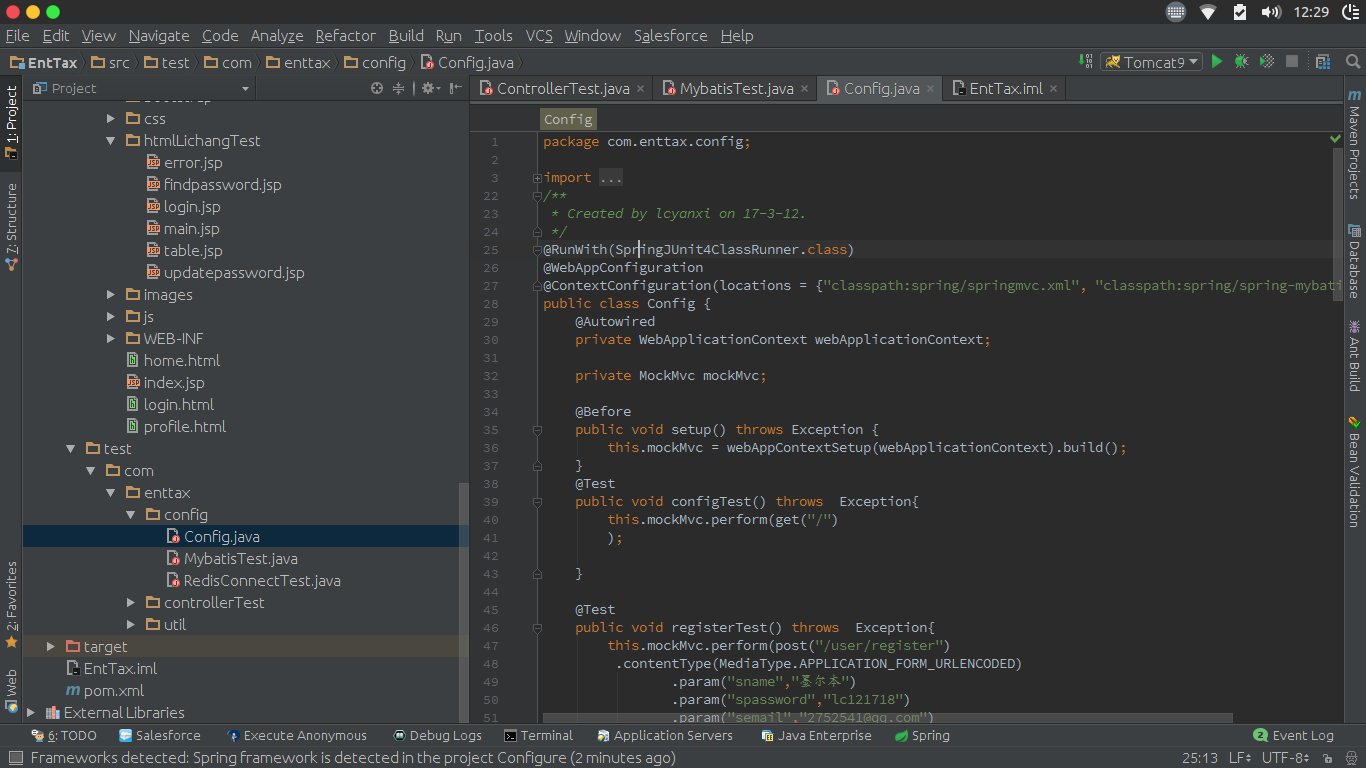Click the search magnifier icon in toolbar
This screenshot has height=768, width=1366.
1351,62
